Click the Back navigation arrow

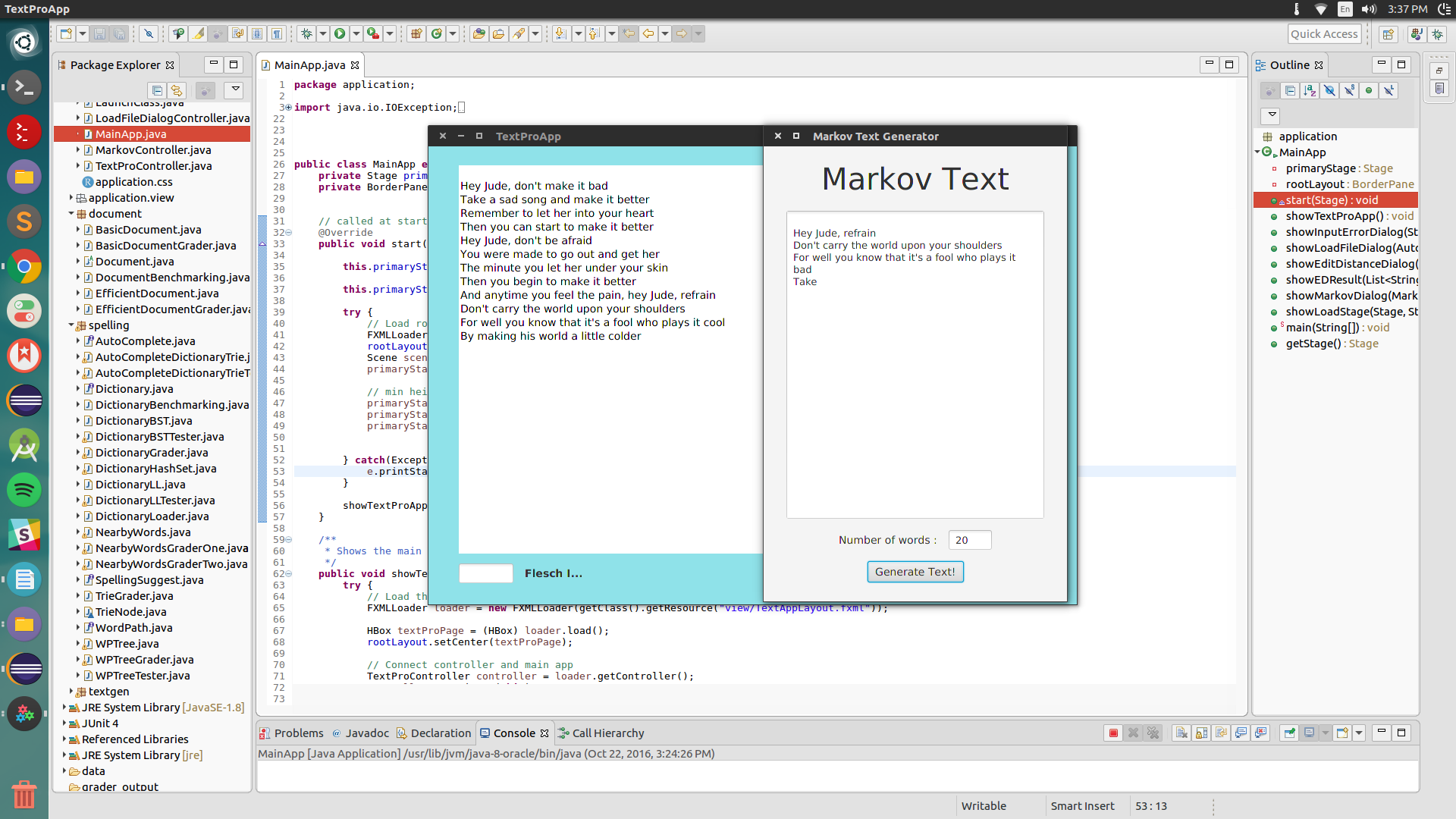(648, 33)
